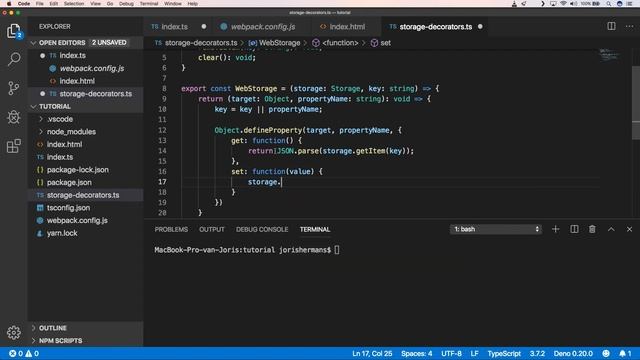This screenshot has height=360, width=640.
Task: Click storage-decorators.ts in the breadcrumb
Action: pyautogui.click(x=201, y=43)
